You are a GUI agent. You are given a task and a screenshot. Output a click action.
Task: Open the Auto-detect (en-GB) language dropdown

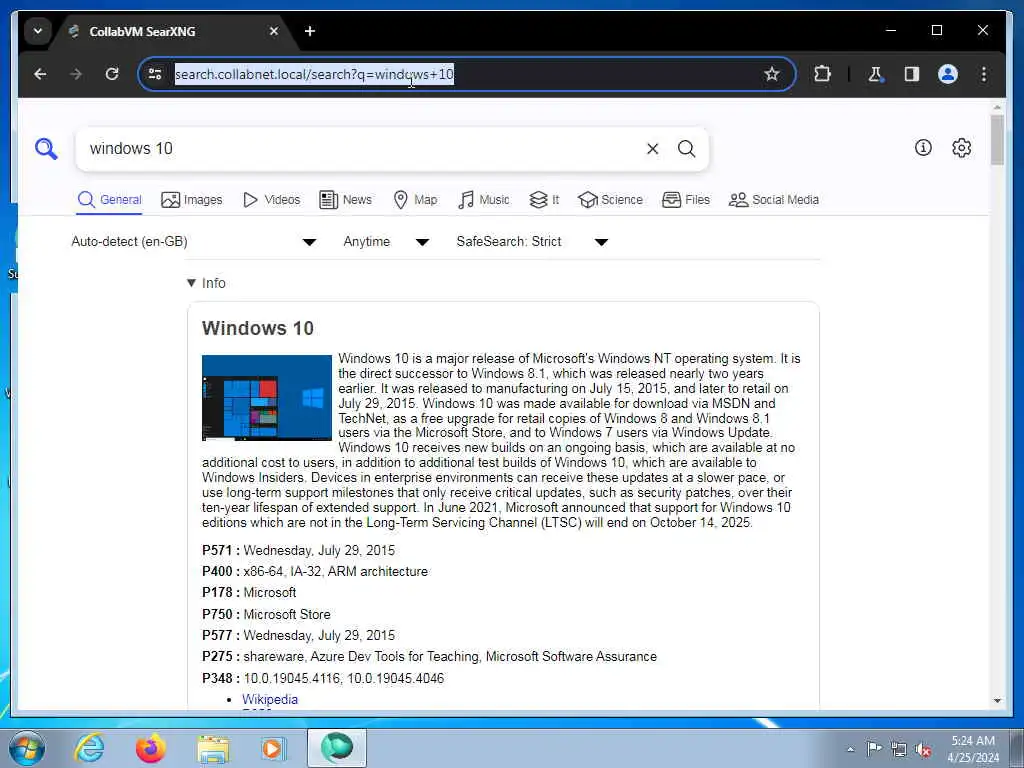194,242
